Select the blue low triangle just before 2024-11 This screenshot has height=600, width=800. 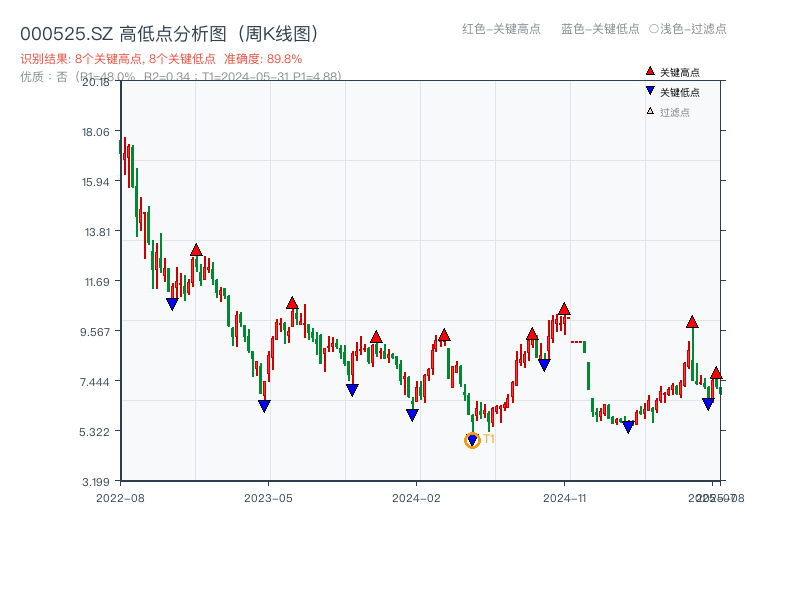pyautogui.click(x=544, y=365)
